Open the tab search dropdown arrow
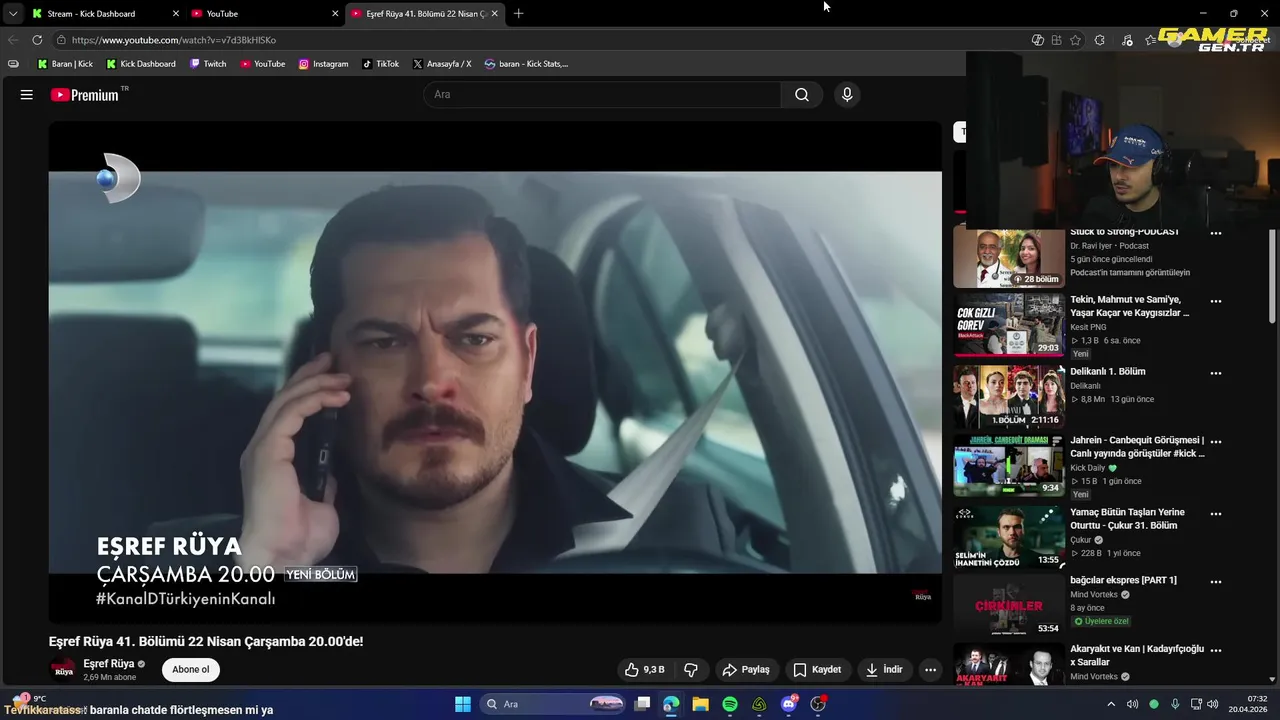This screenshot has width=1280, height=720. click(x=12, y=14)
